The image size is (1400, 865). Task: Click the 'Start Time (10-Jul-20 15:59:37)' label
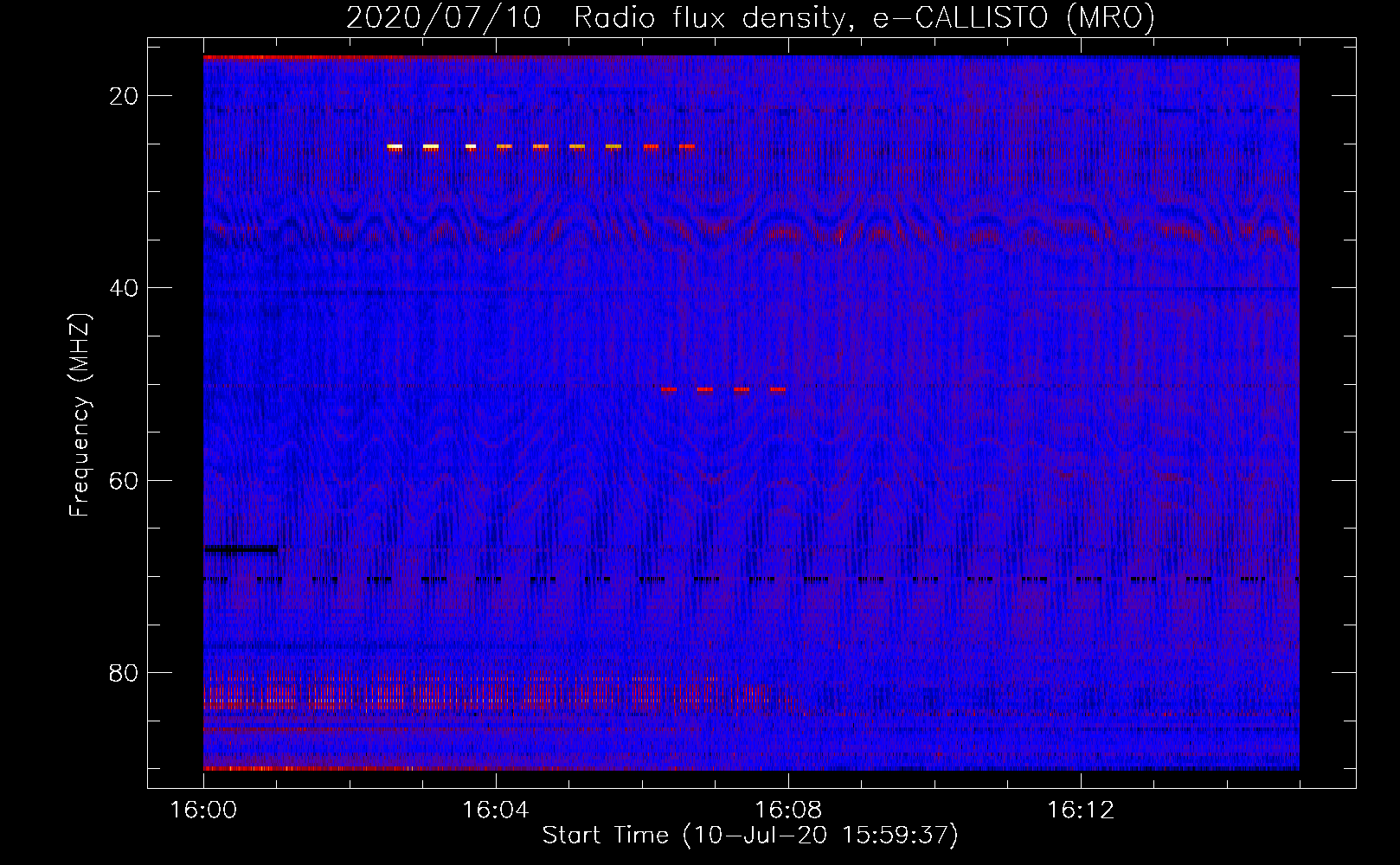coord(750,836)
